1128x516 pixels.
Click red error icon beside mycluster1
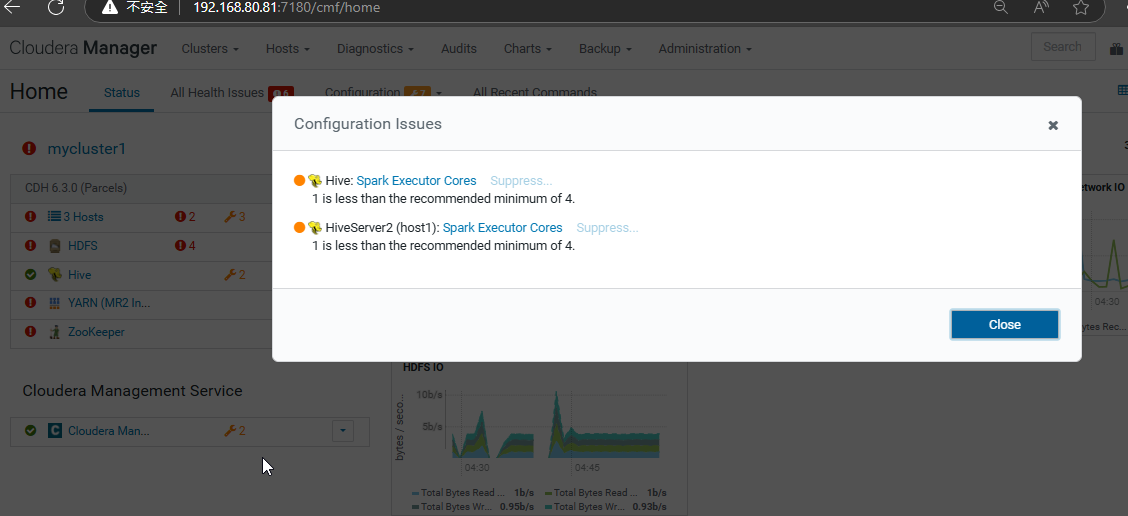coord(29,148)
